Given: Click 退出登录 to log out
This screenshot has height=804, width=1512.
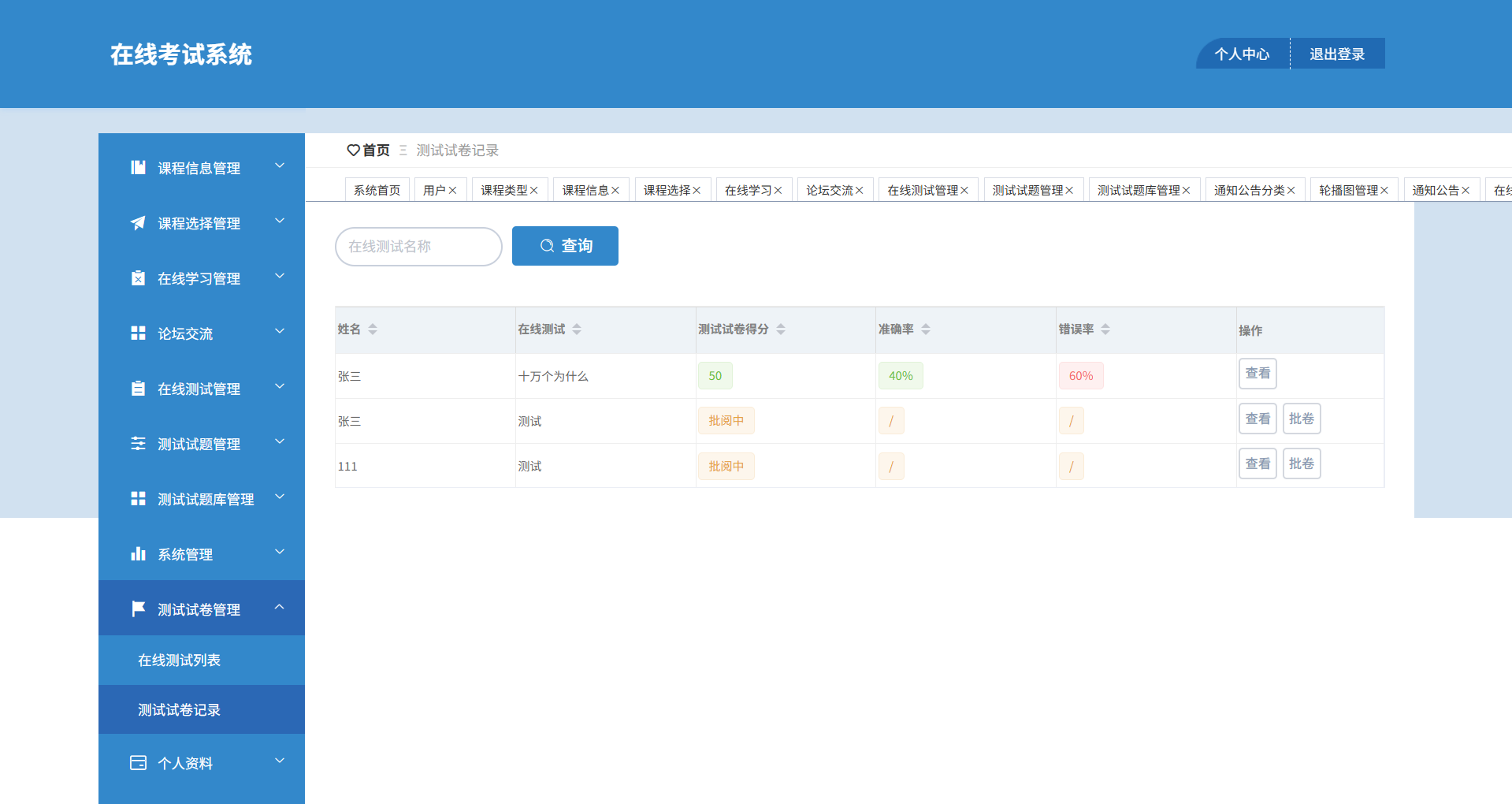Looking at the screenshot, I should 1338,54.
